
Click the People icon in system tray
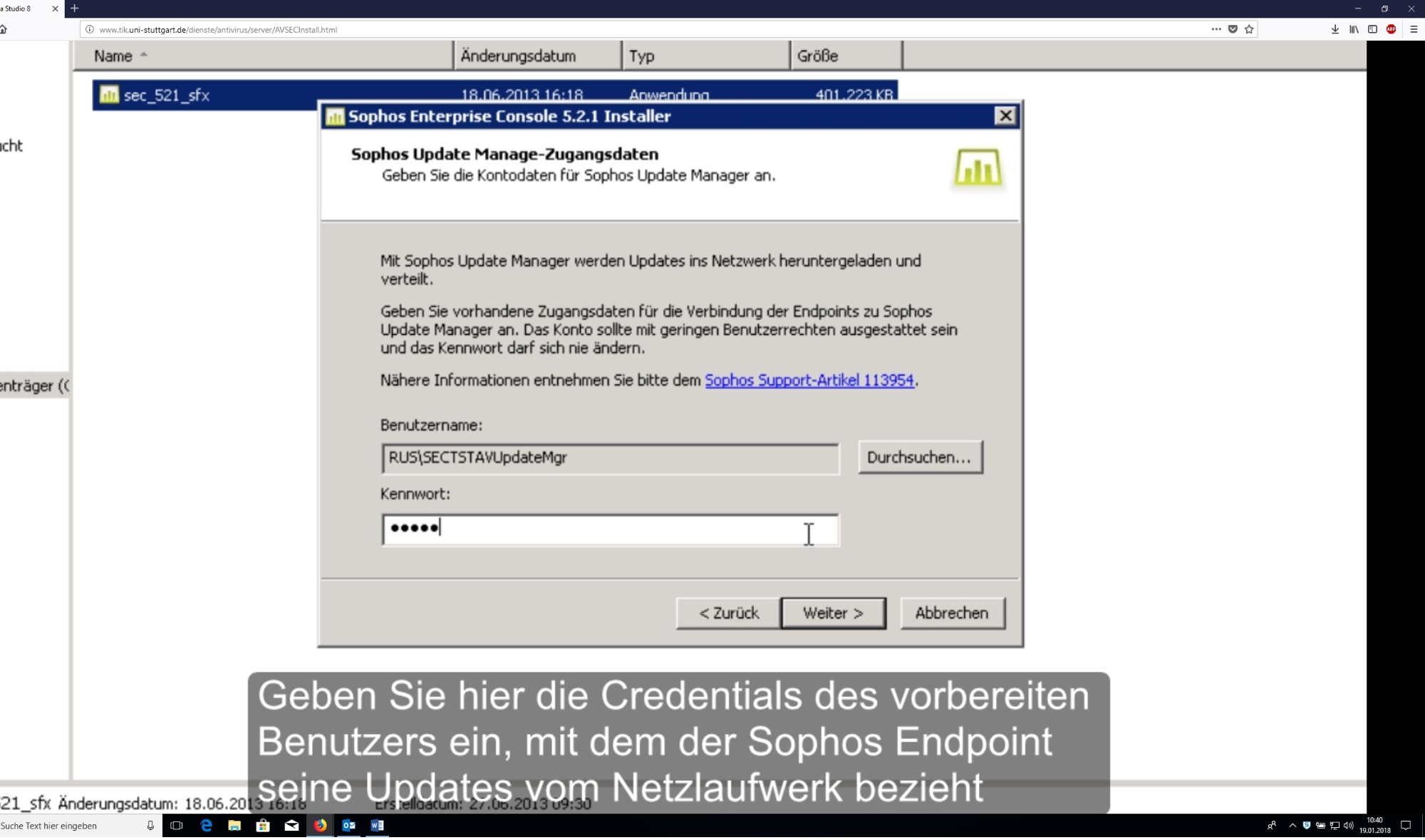point(1272,826)
